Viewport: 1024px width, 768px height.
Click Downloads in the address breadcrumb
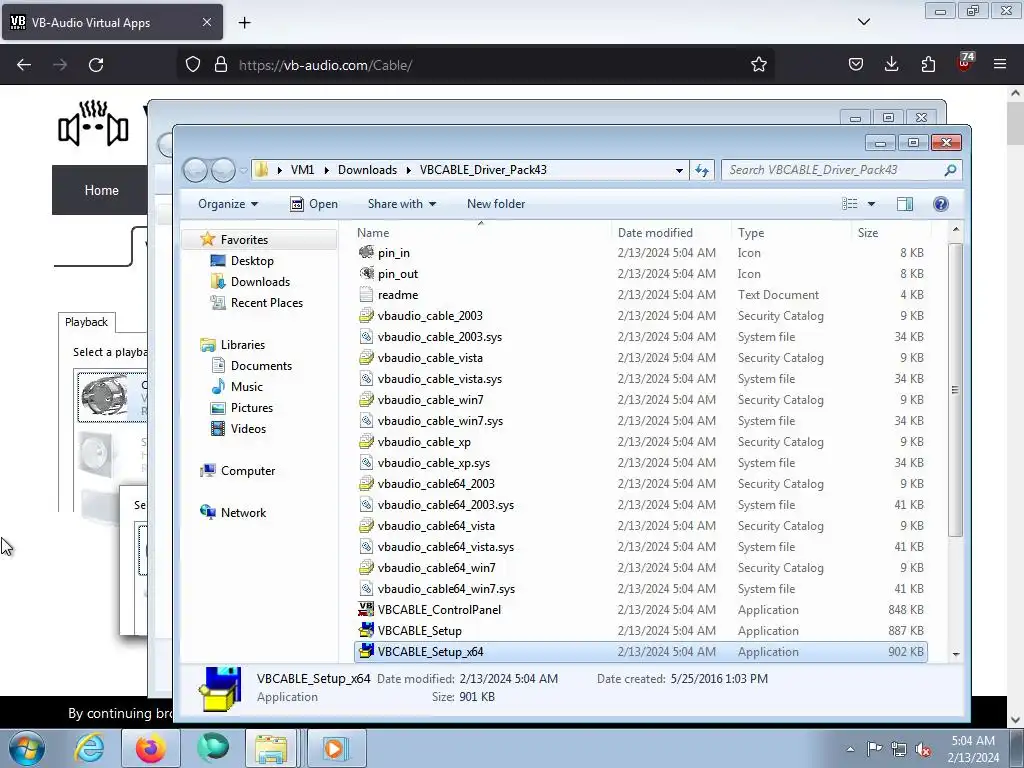pos(367,170)
